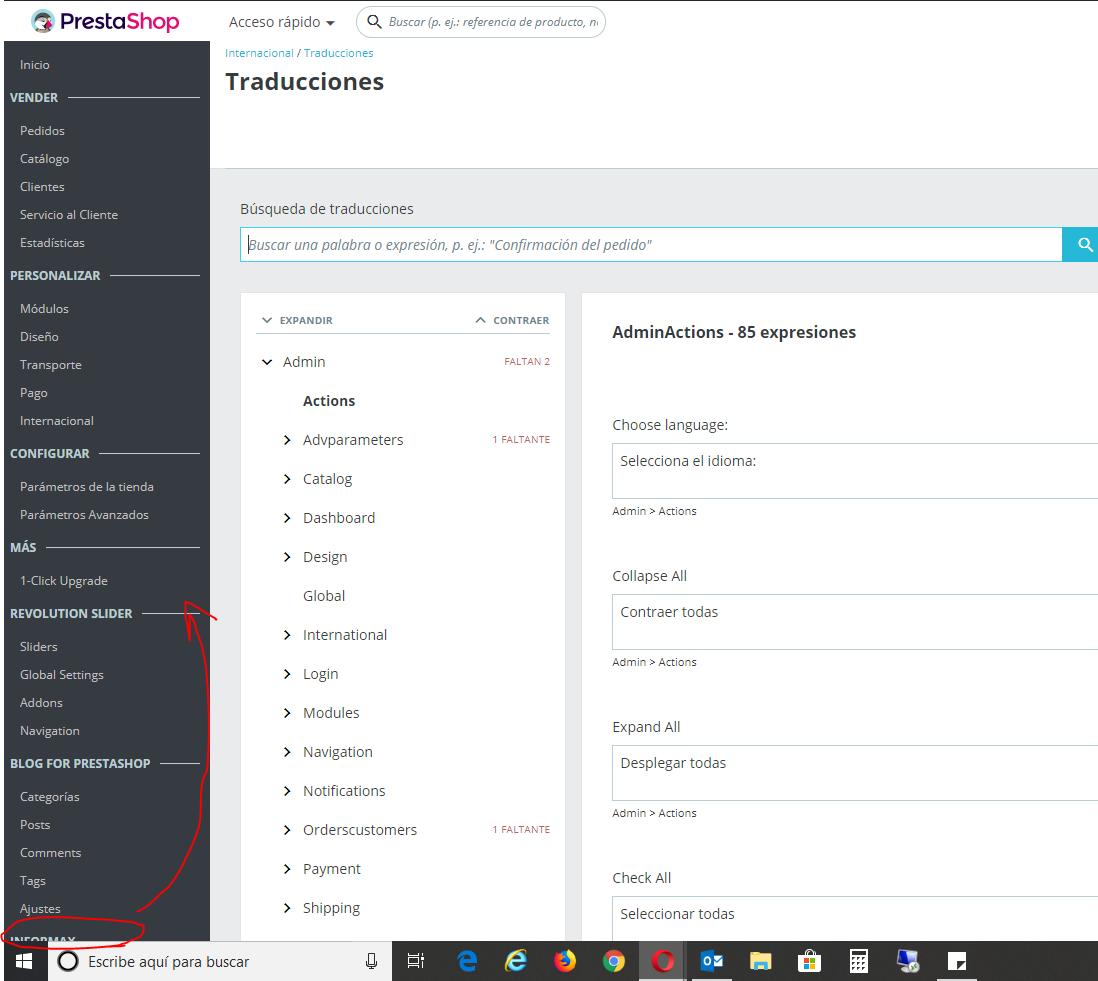Open 1-Click Upgrade in sidebar
The image size is (1098, 981).
pyautogui.click(x=64, y=580)
